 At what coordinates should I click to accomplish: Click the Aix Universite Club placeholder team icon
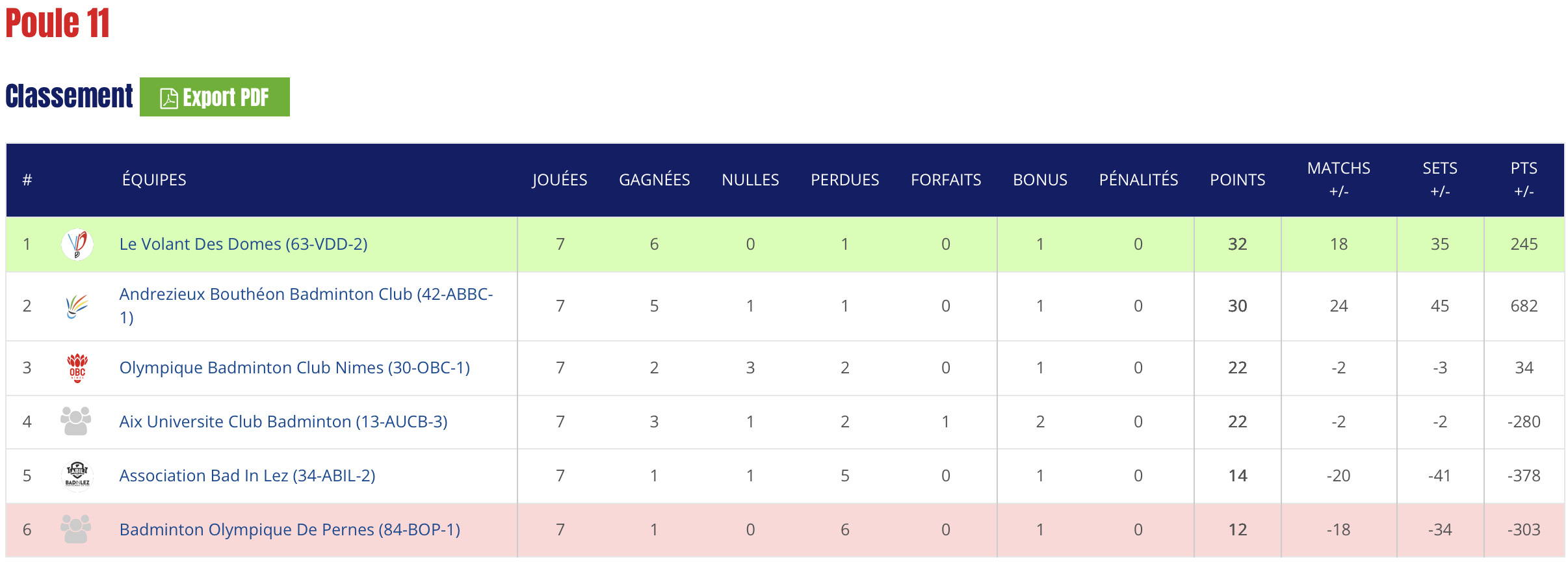click(76, 421)
